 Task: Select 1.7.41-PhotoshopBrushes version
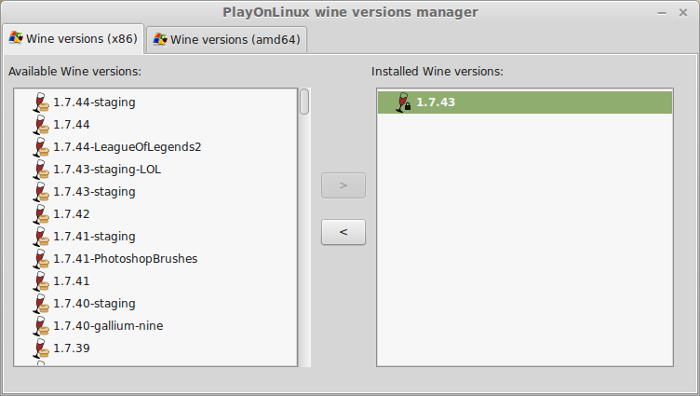coord(125,258)
